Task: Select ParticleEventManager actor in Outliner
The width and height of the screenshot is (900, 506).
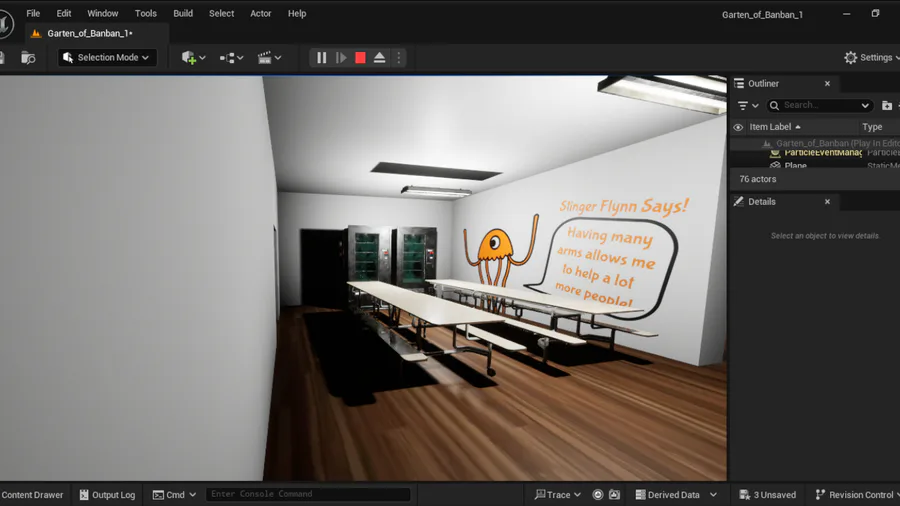Action: point(823,153)
